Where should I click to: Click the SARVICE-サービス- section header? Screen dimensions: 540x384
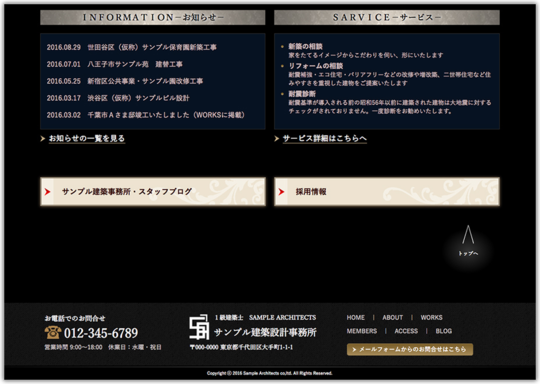387,17
